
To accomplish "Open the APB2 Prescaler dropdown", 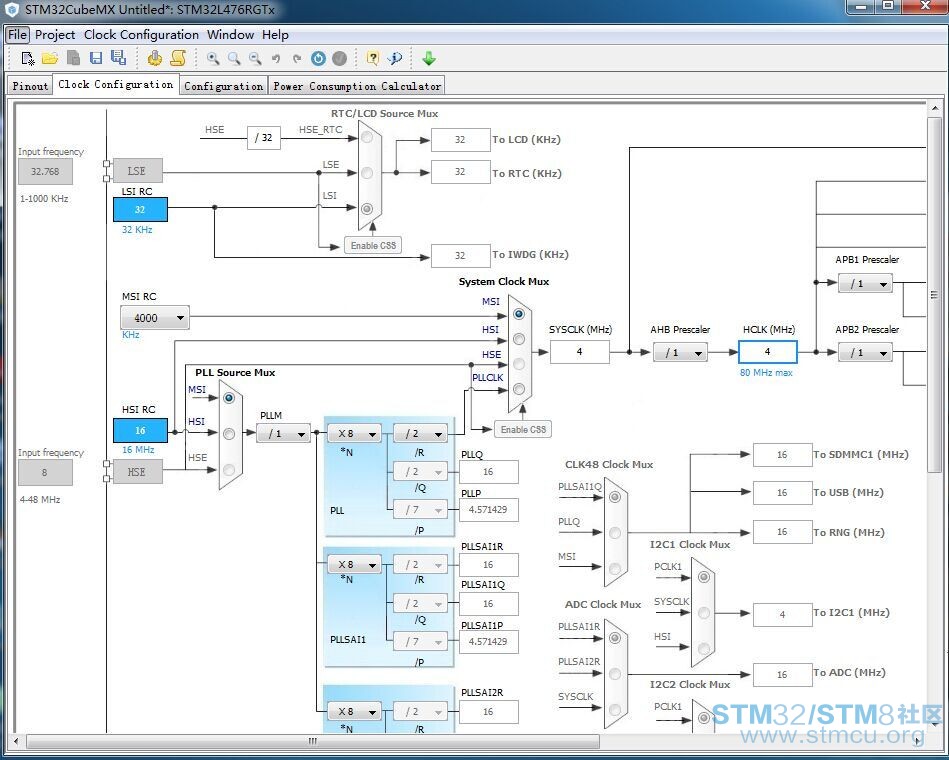I will tap(865, 352).
